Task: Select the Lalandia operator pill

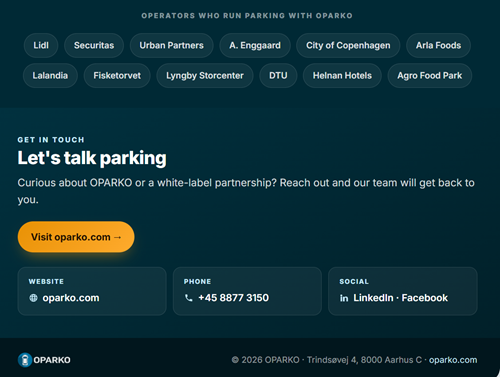Action: [x=50, y=76]
